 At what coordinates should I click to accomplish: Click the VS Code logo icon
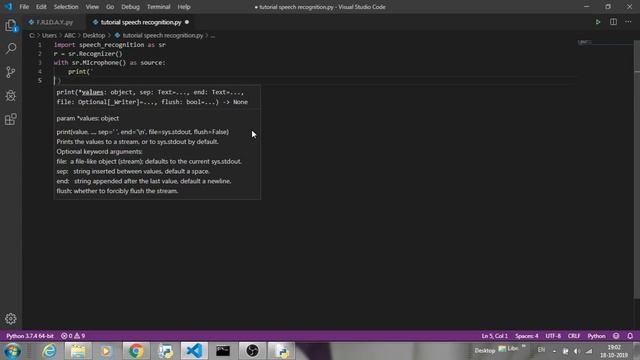tap(8, 7)
